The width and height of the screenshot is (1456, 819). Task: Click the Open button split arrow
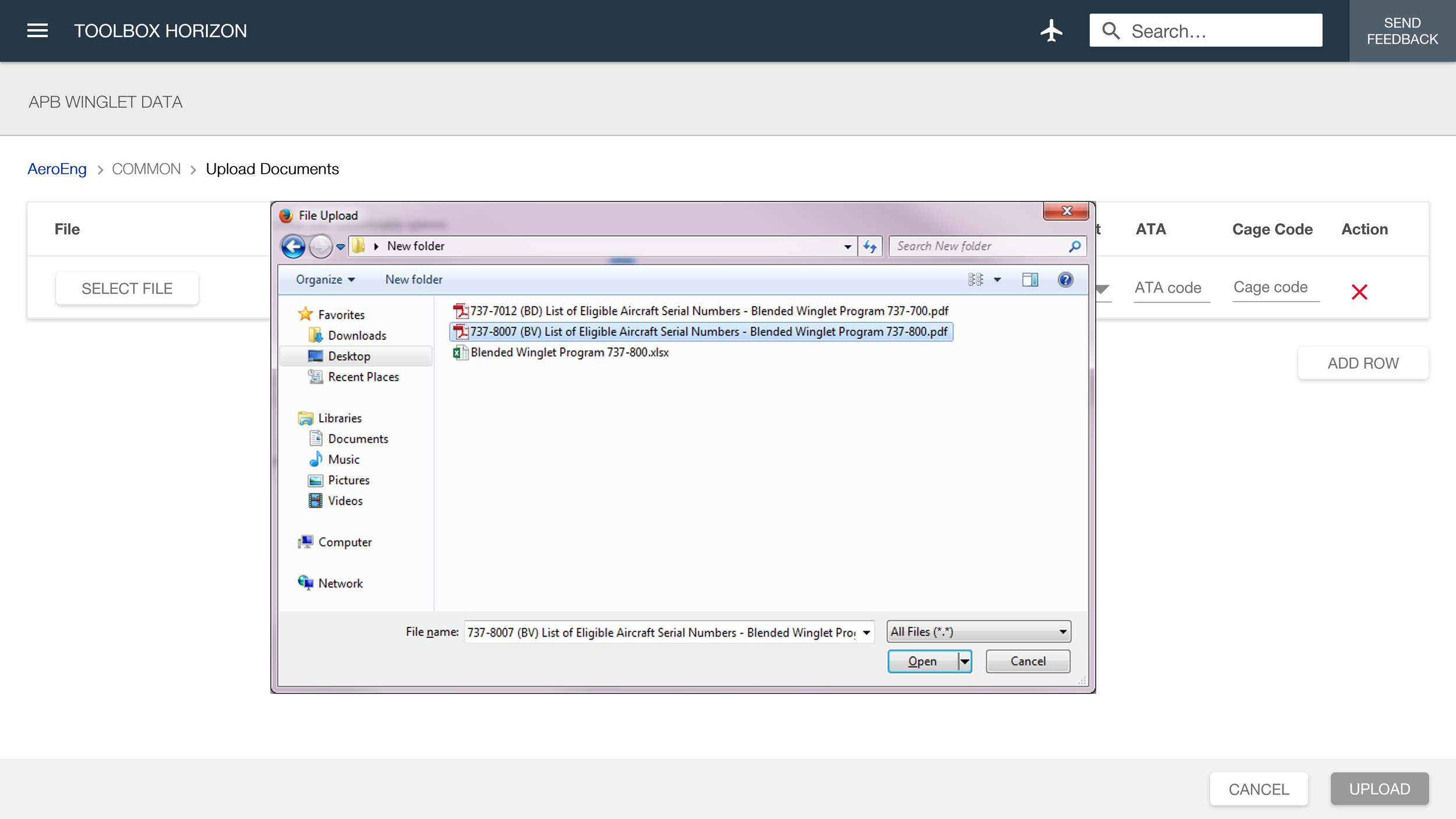[x=964, y=661]
